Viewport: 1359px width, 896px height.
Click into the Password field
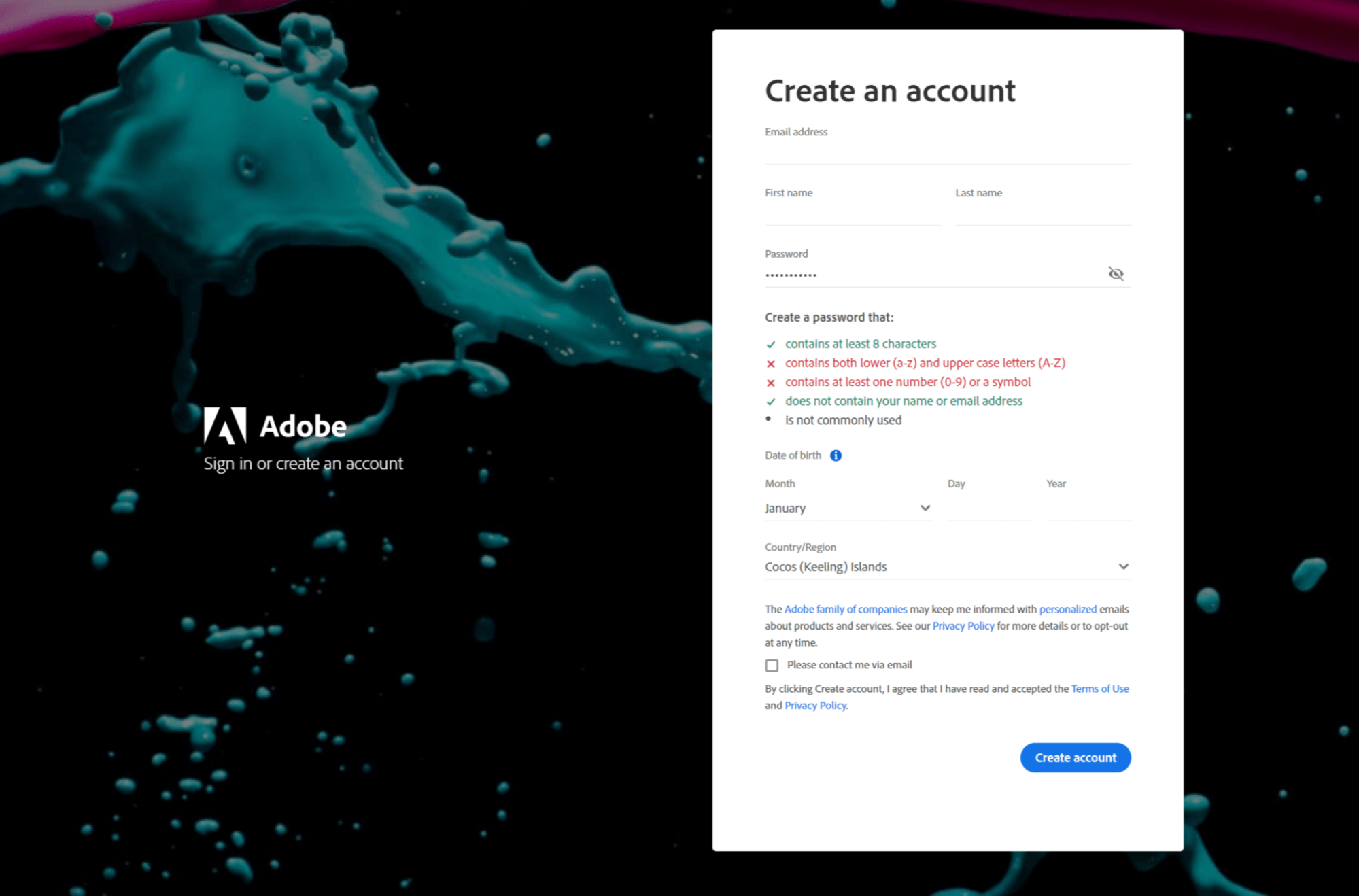tap(931, 275)
